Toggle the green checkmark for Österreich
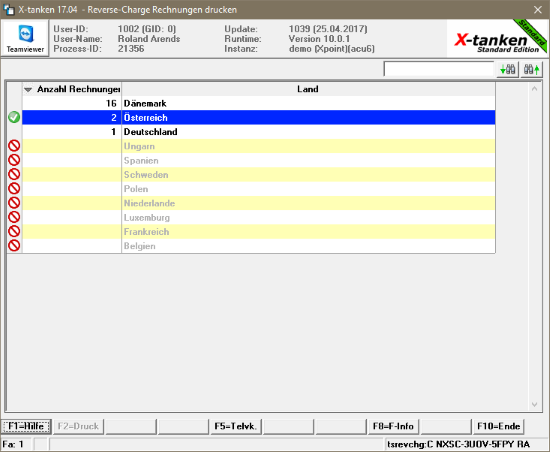 coord(14,117)
